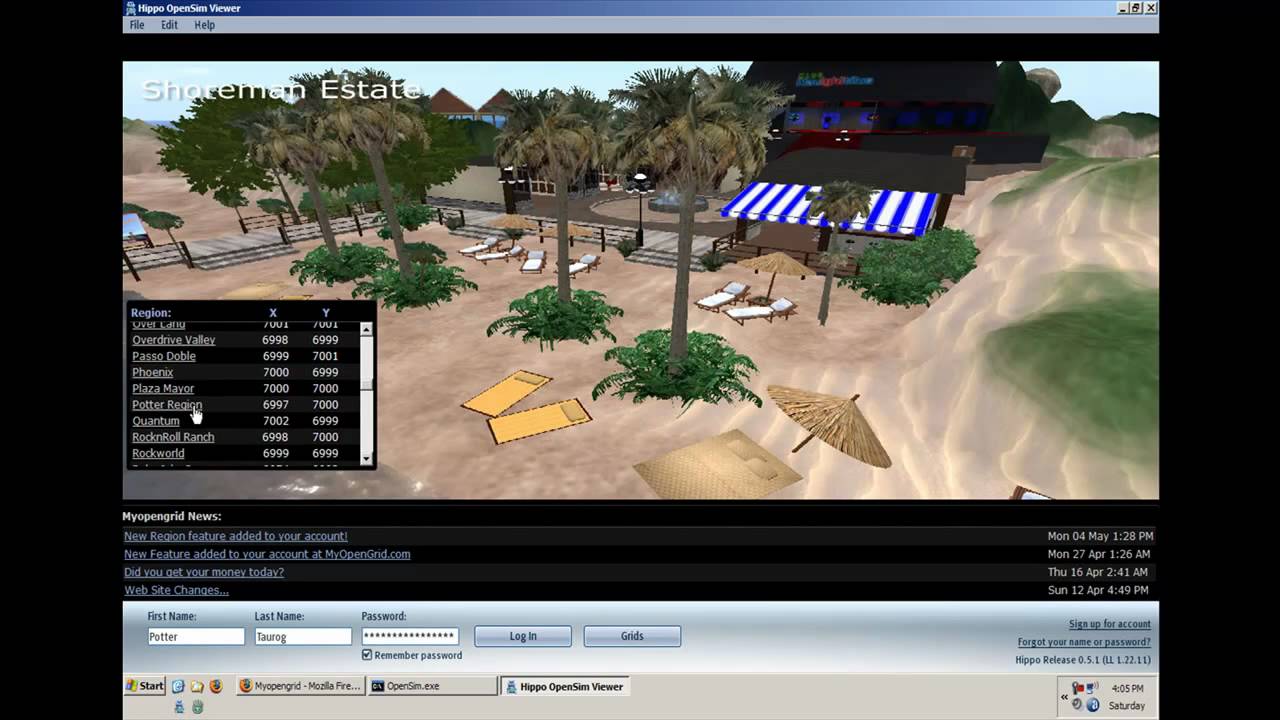Image resolution: width=1280 pixels, height=720 pixels.
Task: Click the Password input field
Action: click(410, 636)
